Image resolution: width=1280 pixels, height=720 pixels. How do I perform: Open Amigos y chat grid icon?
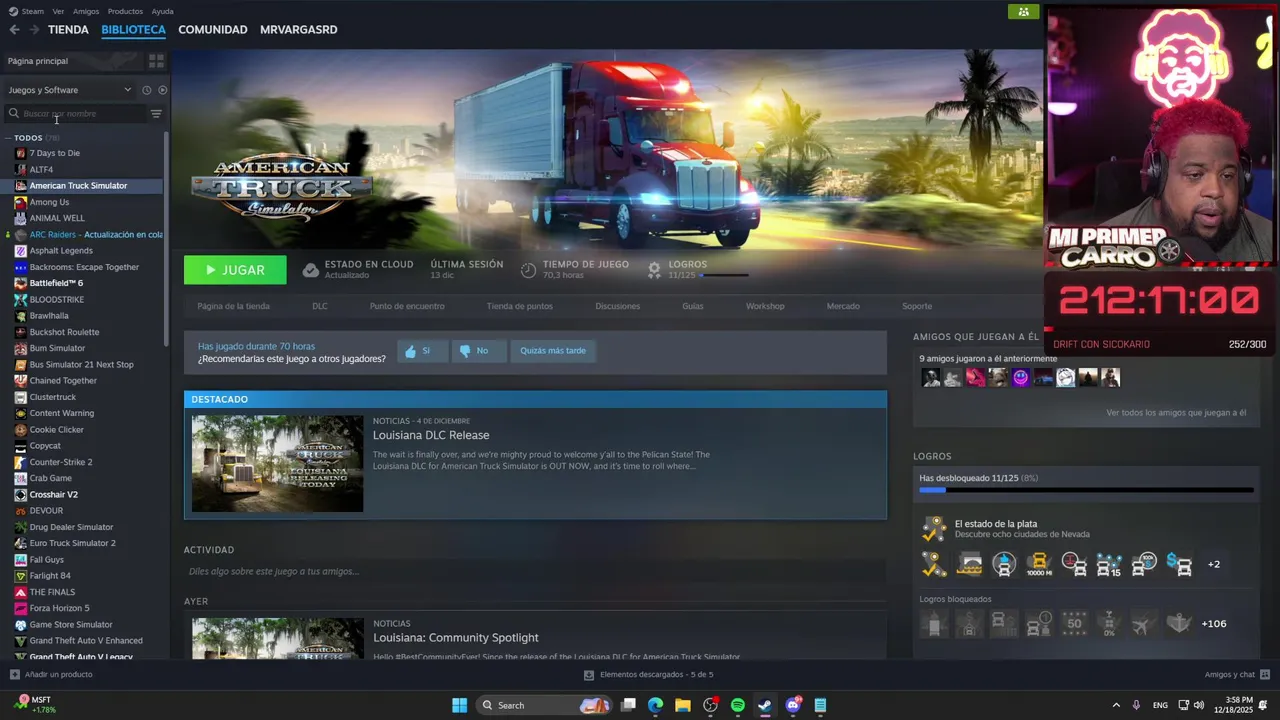click(x=1265, y=675)
